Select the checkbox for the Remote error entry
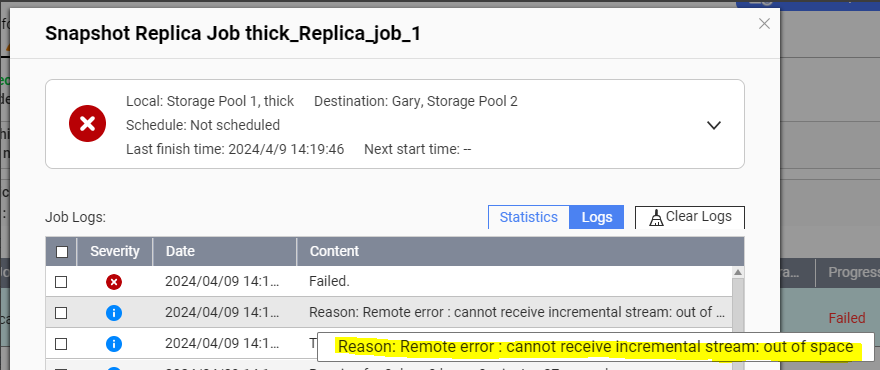This screenshot has width=880, height=370. pyautogui.click(x=61, y=313)
